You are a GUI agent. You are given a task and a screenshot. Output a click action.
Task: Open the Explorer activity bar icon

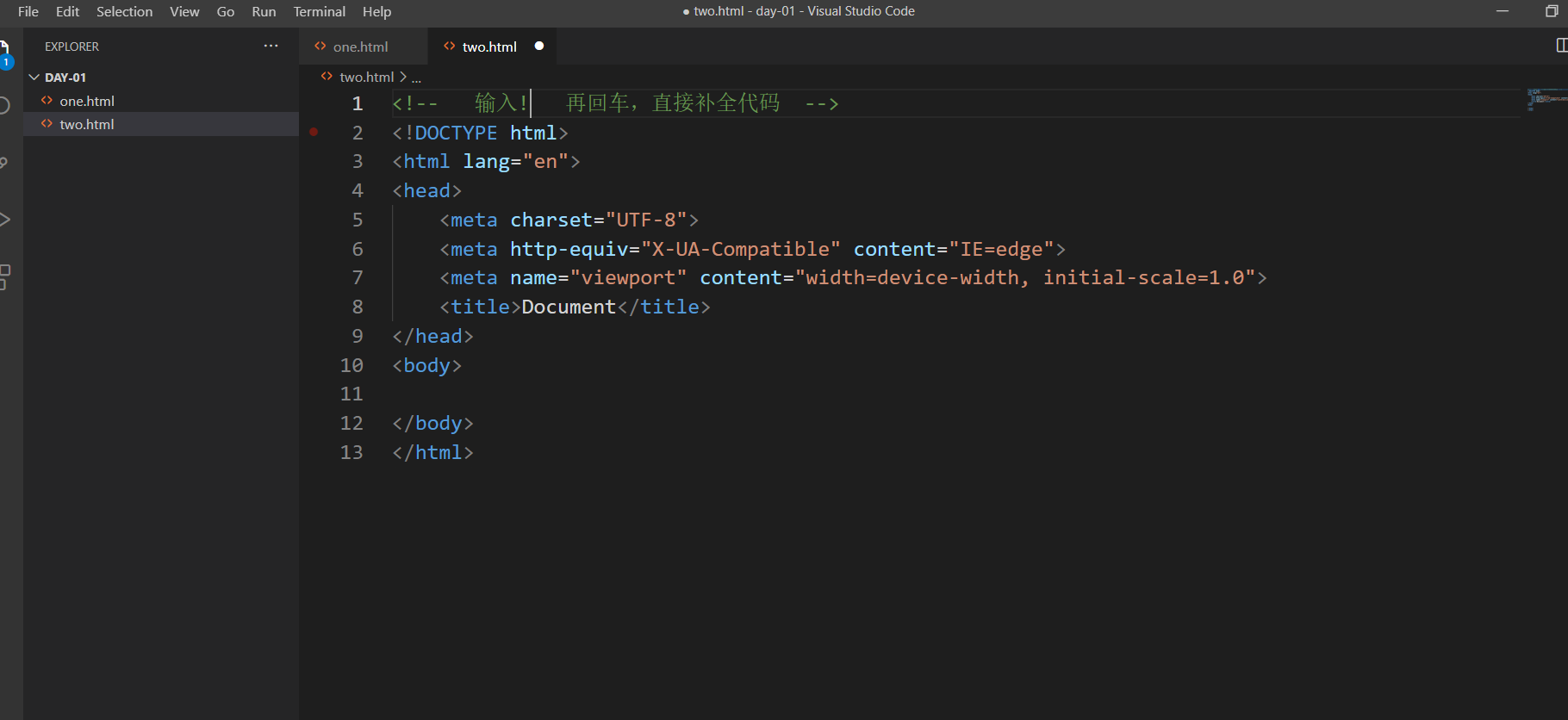click(4, 52)
